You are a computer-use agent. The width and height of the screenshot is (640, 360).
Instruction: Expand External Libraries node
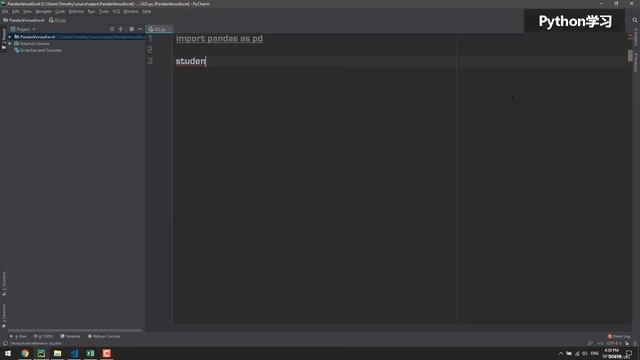(10, 44)
